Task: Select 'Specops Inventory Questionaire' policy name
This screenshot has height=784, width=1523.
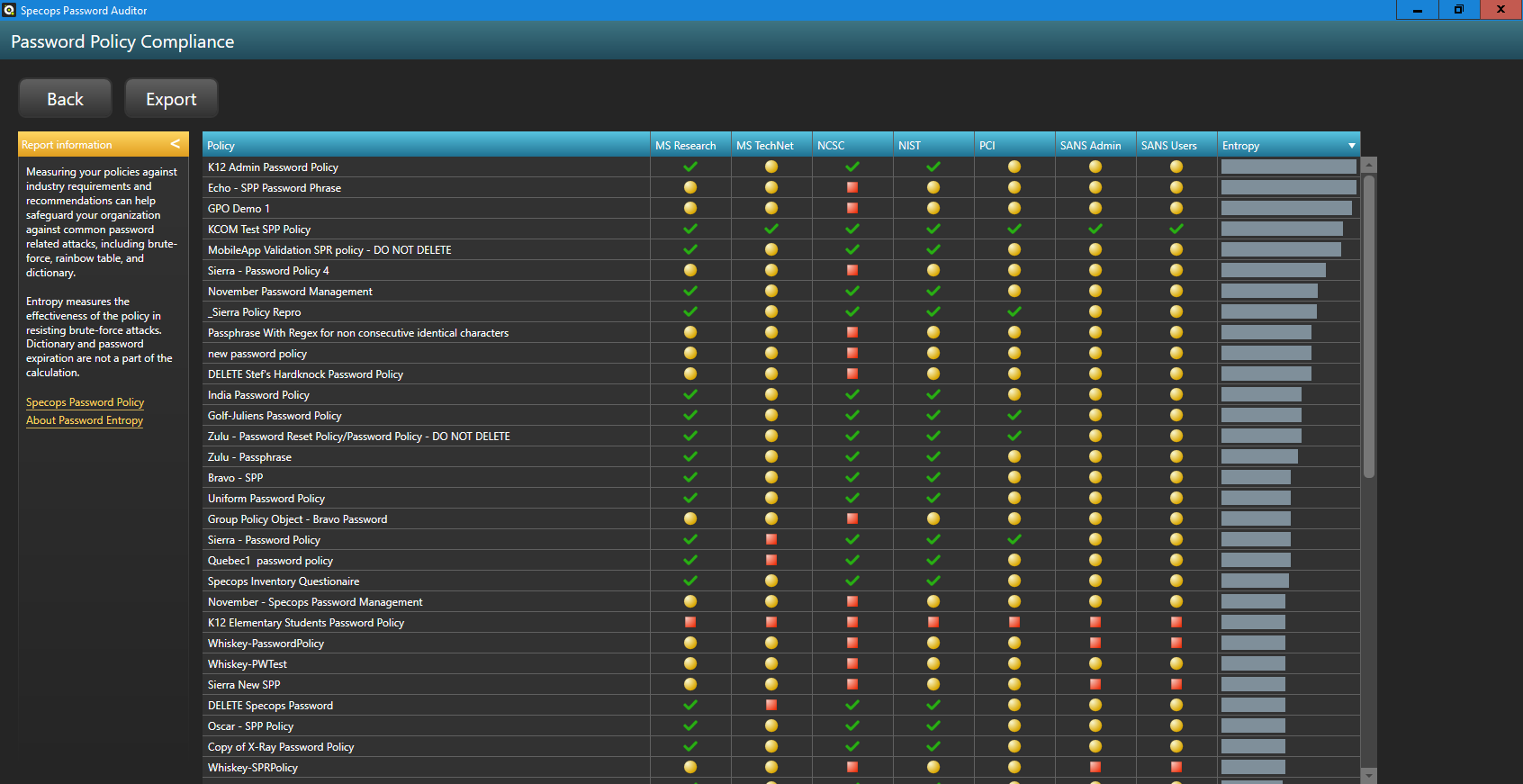Action: tap(284, 581)
